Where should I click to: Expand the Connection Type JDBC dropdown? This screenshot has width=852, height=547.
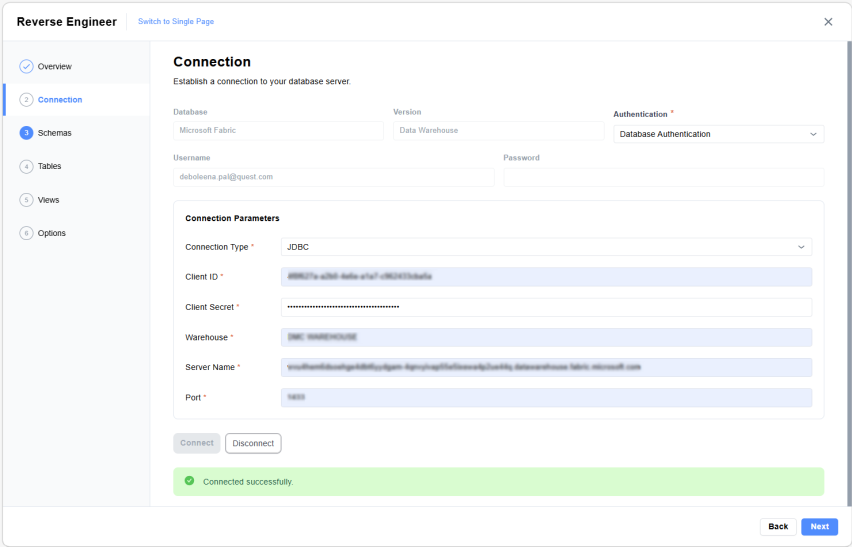[546, 247]
